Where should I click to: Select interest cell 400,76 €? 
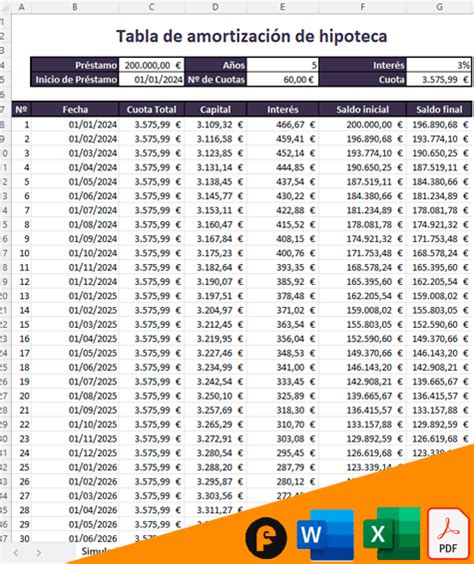283,253
